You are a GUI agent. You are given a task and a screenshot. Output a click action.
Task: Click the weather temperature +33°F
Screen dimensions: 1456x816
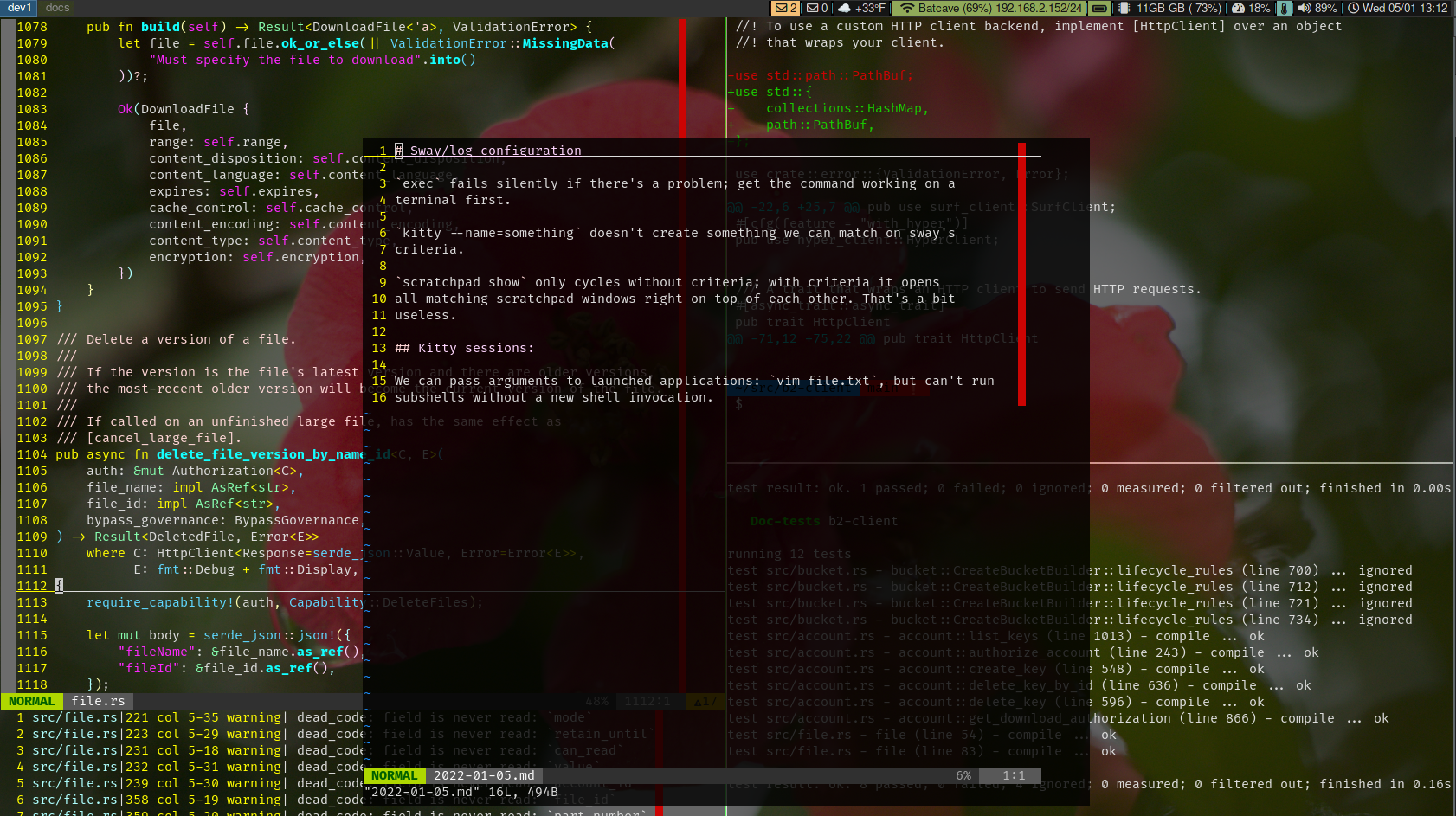[870, 8]
